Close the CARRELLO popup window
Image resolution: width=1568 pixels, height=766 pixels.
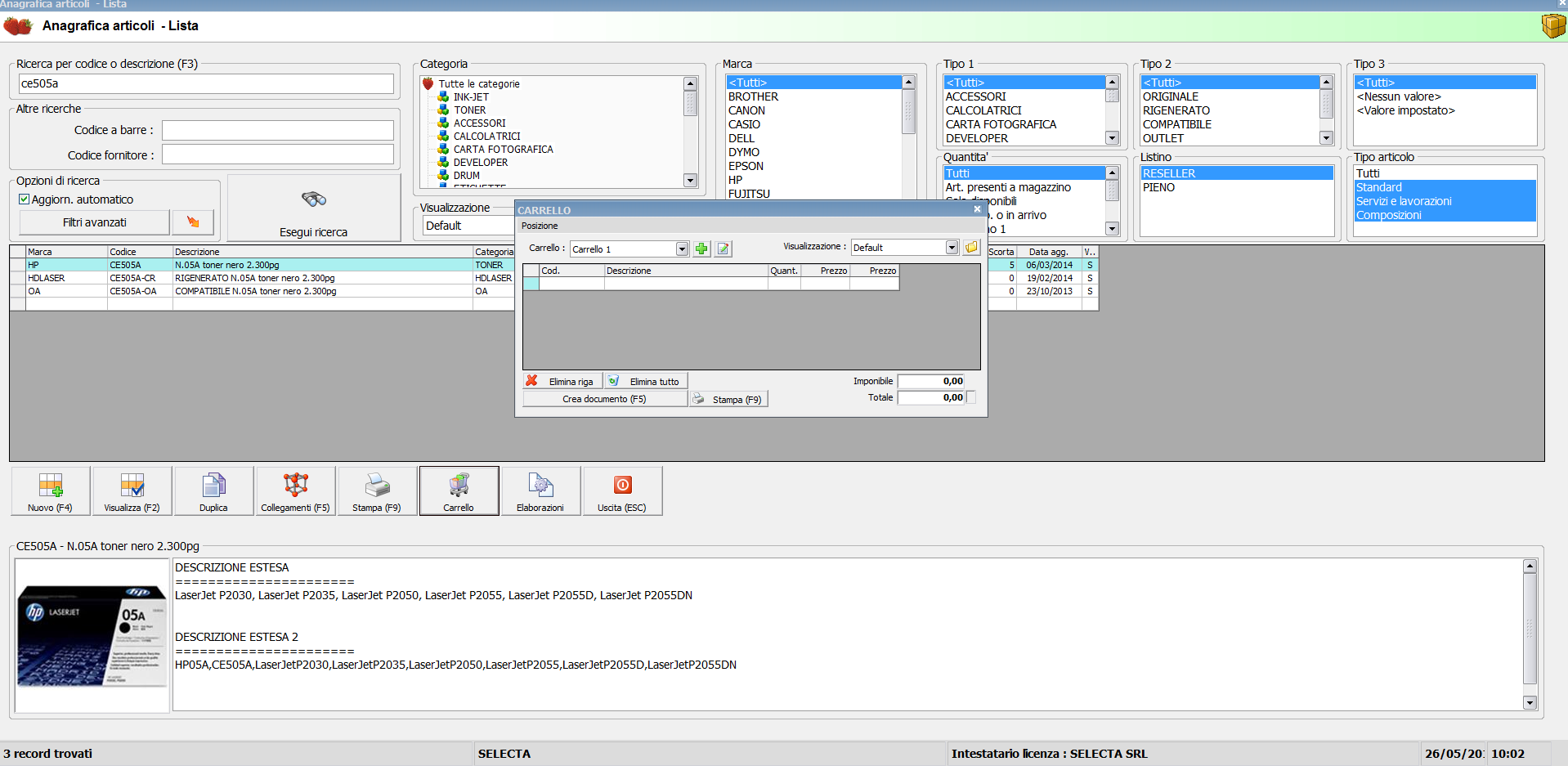point(977,209)
